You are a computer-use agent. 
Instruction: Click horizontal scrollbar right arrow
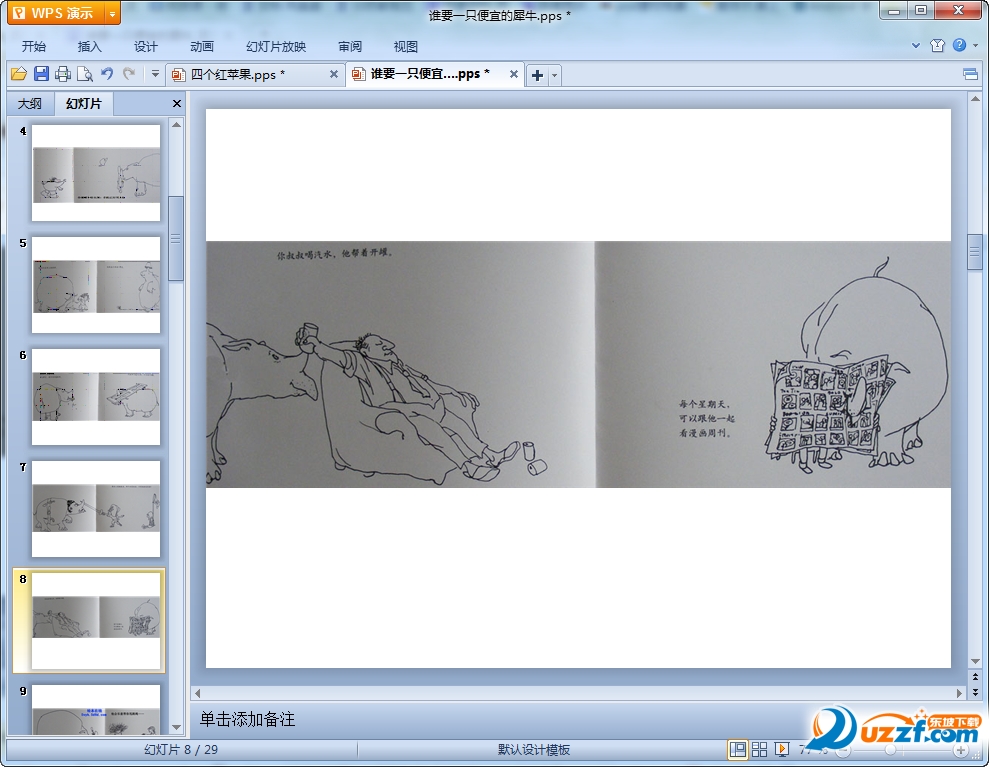click(x=959, y=693)
